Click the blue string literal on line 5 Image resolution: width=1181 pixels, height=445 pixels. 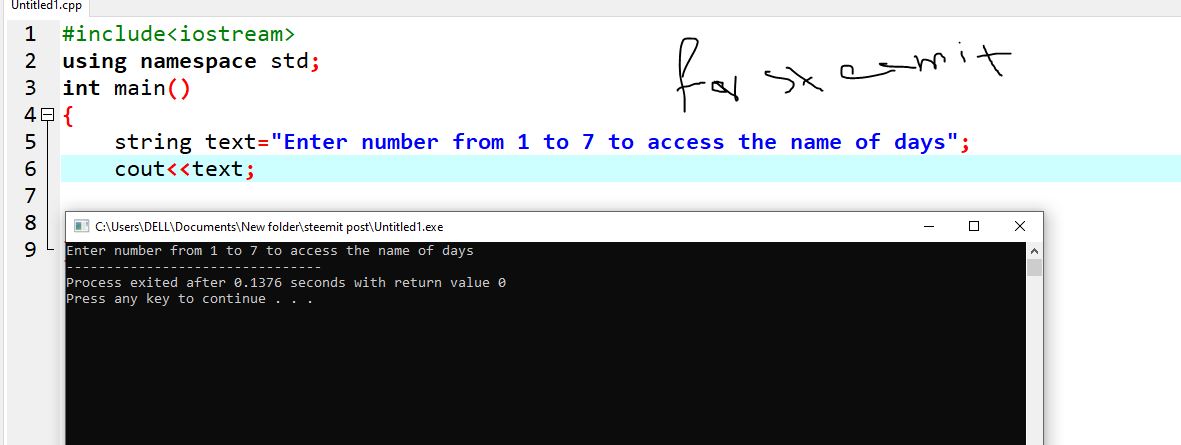tap(614, 142)
